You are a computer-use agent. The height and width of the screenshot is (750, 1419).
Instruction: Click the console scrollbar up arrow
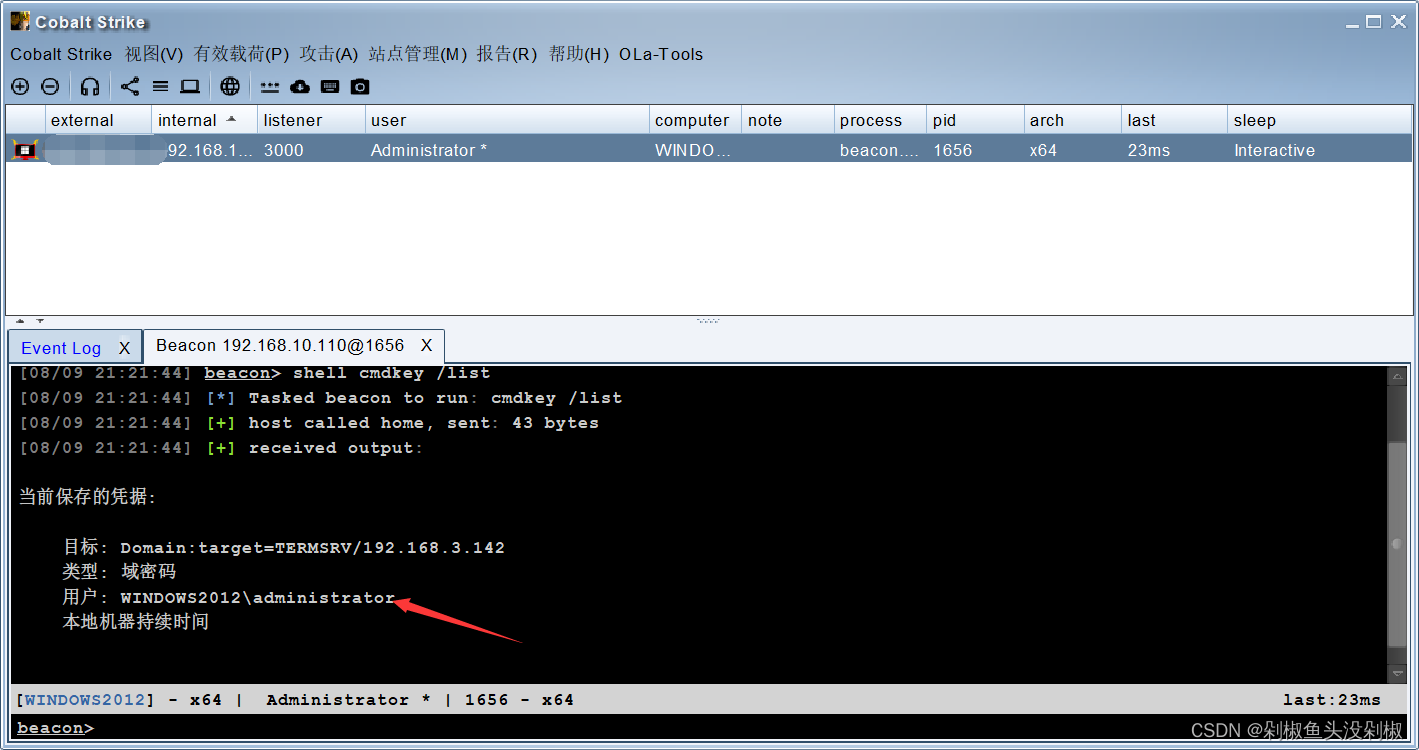tap(1397, 376)
